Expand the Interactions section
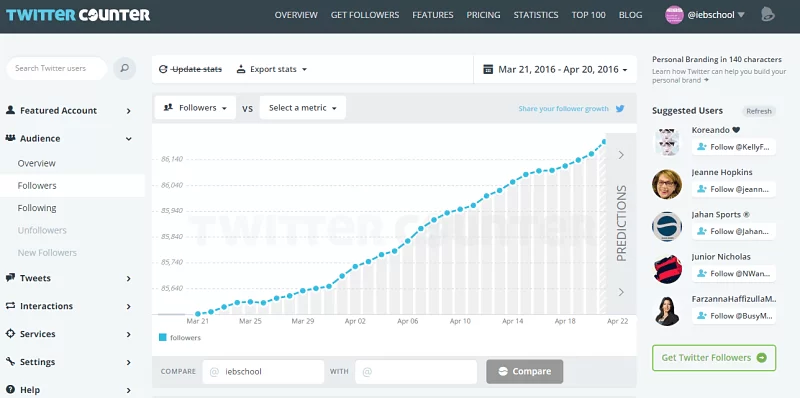The height and width of the screenshot is (398, 800). [129, 306]
